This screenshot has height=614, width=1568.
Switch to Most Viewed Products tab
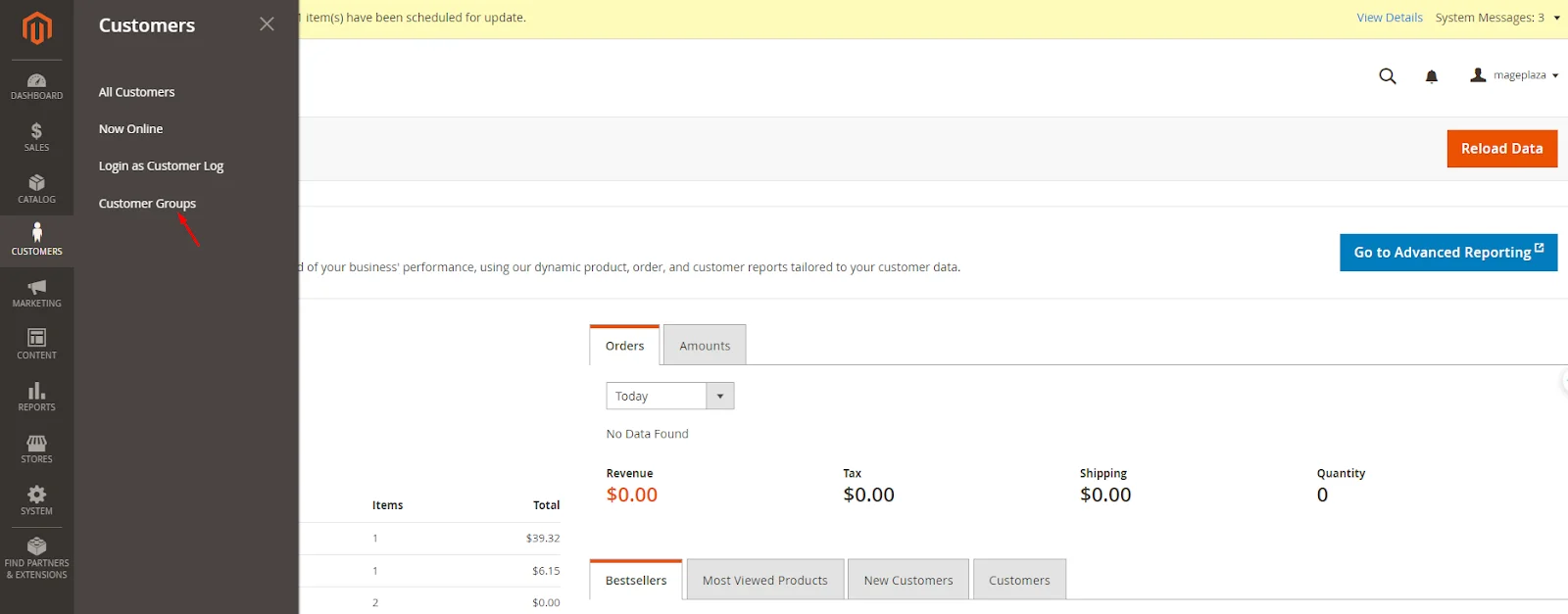click(x=764, y=580)
